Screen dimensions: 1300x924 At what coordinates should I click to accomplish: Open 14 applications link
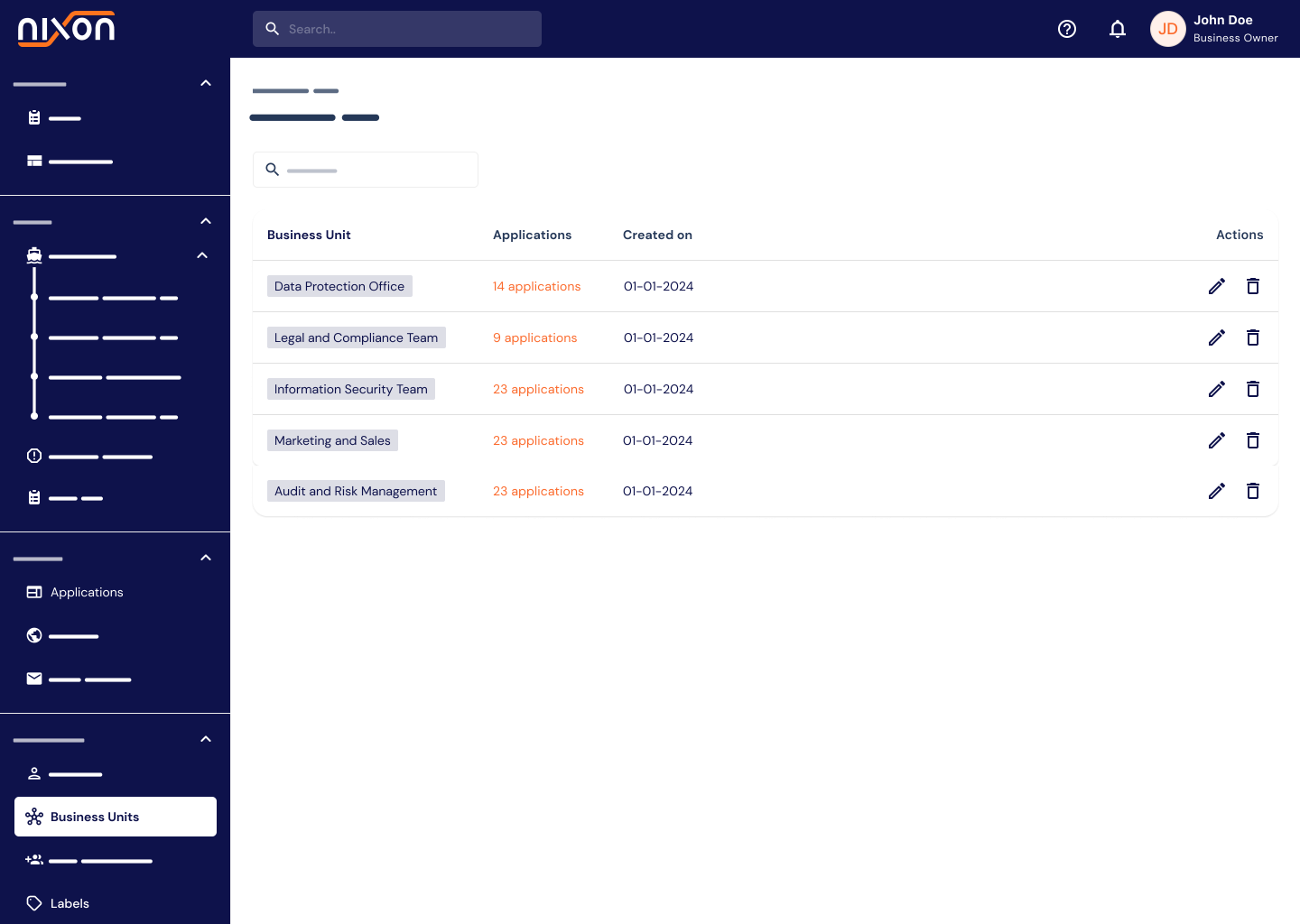(x=536, y=286)
